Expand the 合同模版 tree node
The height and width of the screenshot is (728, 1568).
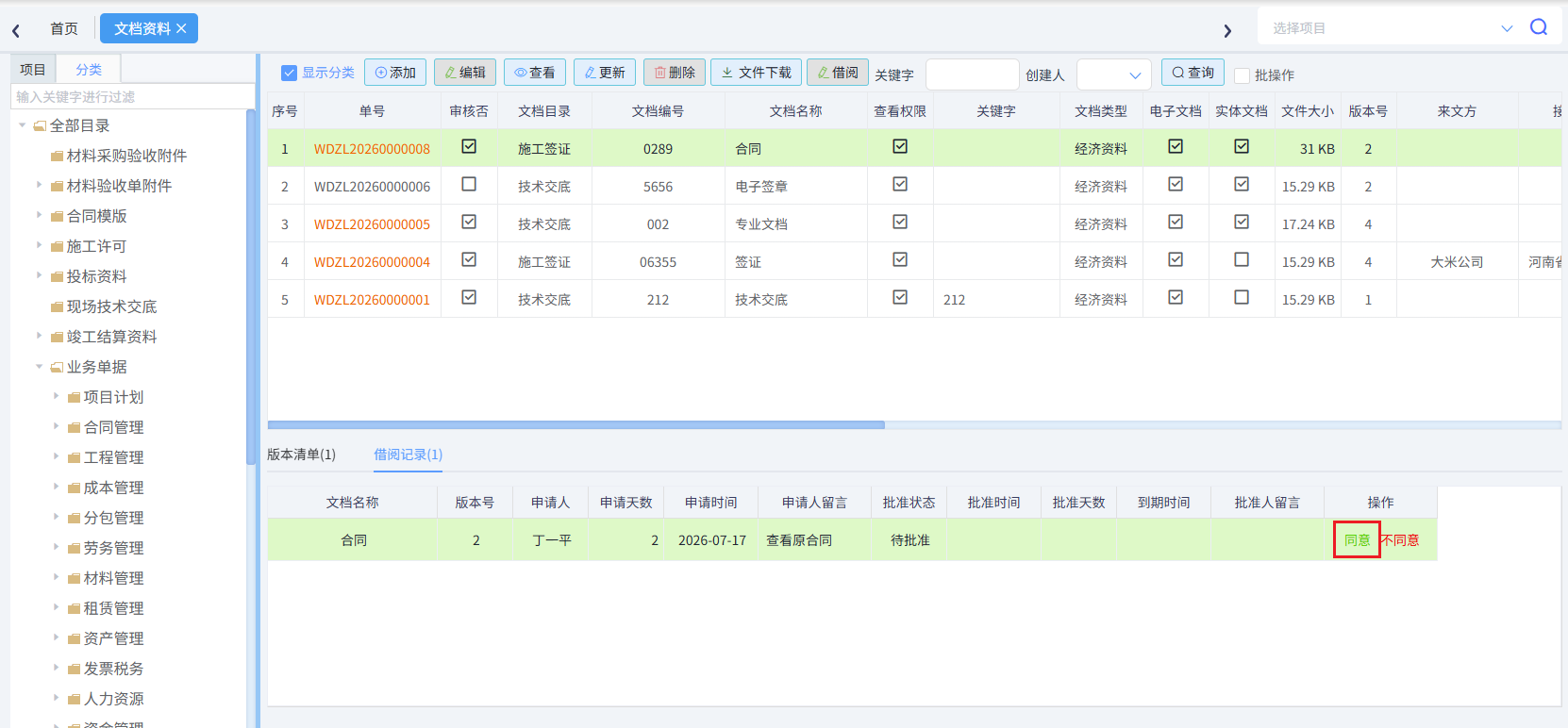coord(39,215)
